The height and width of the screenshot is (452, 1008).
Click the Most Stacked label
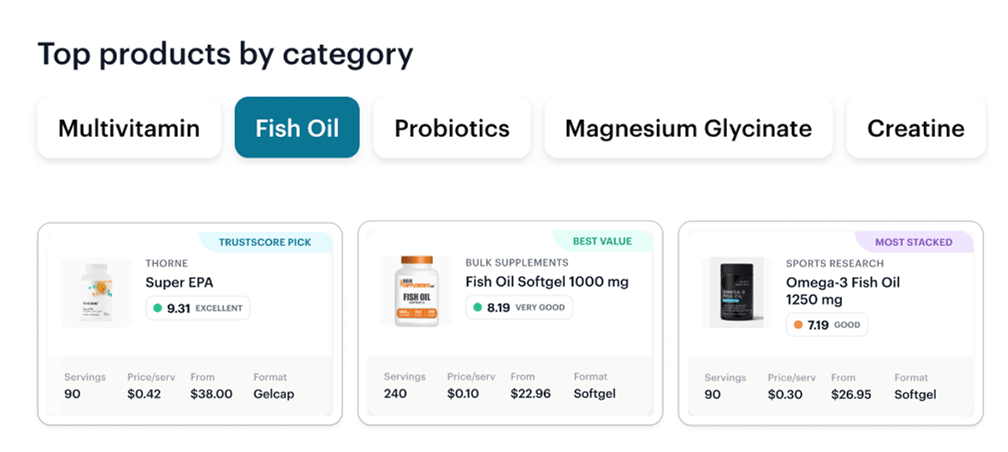(914, 242)
